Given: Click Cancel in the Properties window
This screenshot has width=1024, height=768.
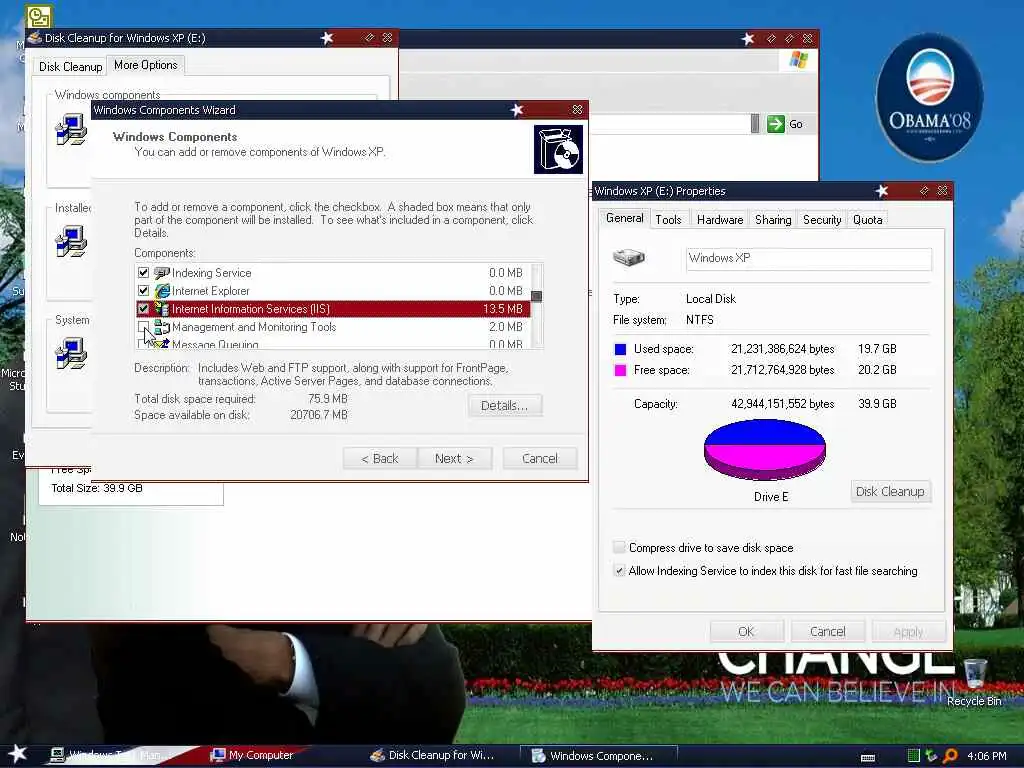Looking at the screenshot, I should click(x=827, y=632).
